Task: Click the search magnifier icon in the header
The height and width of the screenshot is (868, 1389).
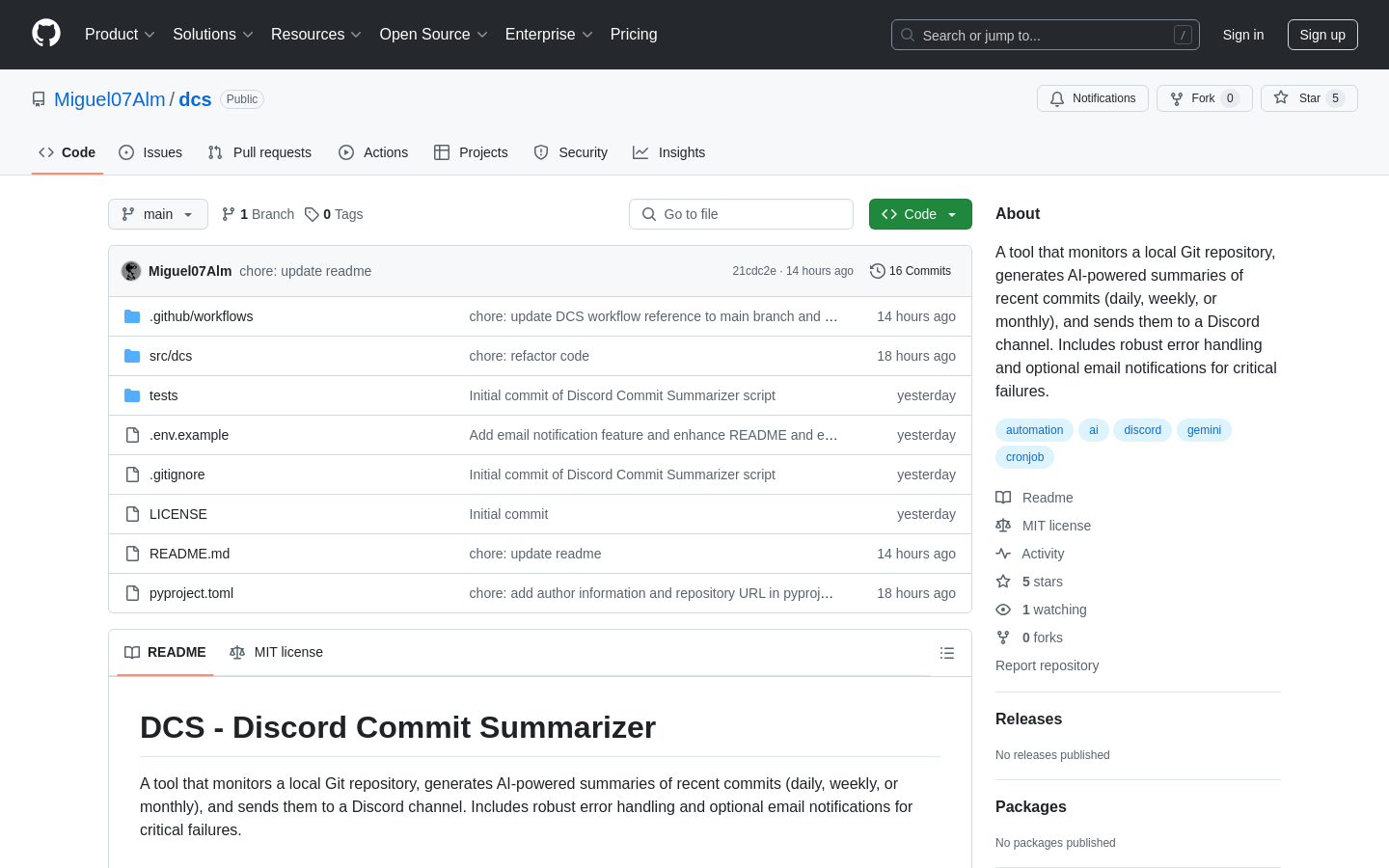Action: click(908, 35)
